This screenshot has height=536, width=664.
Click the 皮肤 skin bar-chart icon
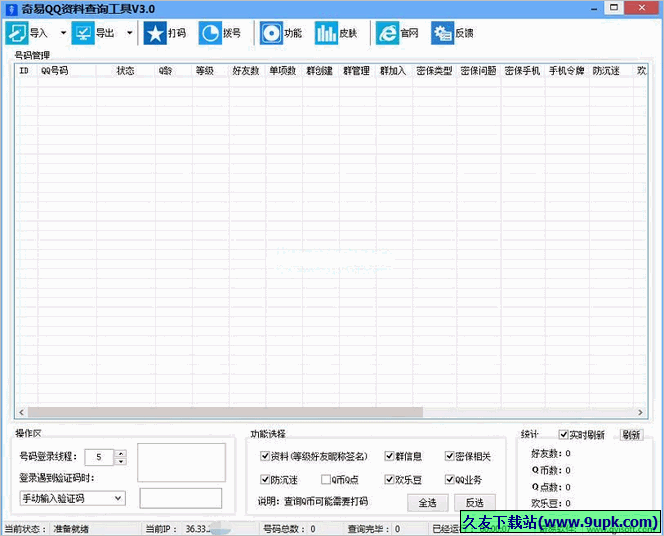[x=326, y=33]
